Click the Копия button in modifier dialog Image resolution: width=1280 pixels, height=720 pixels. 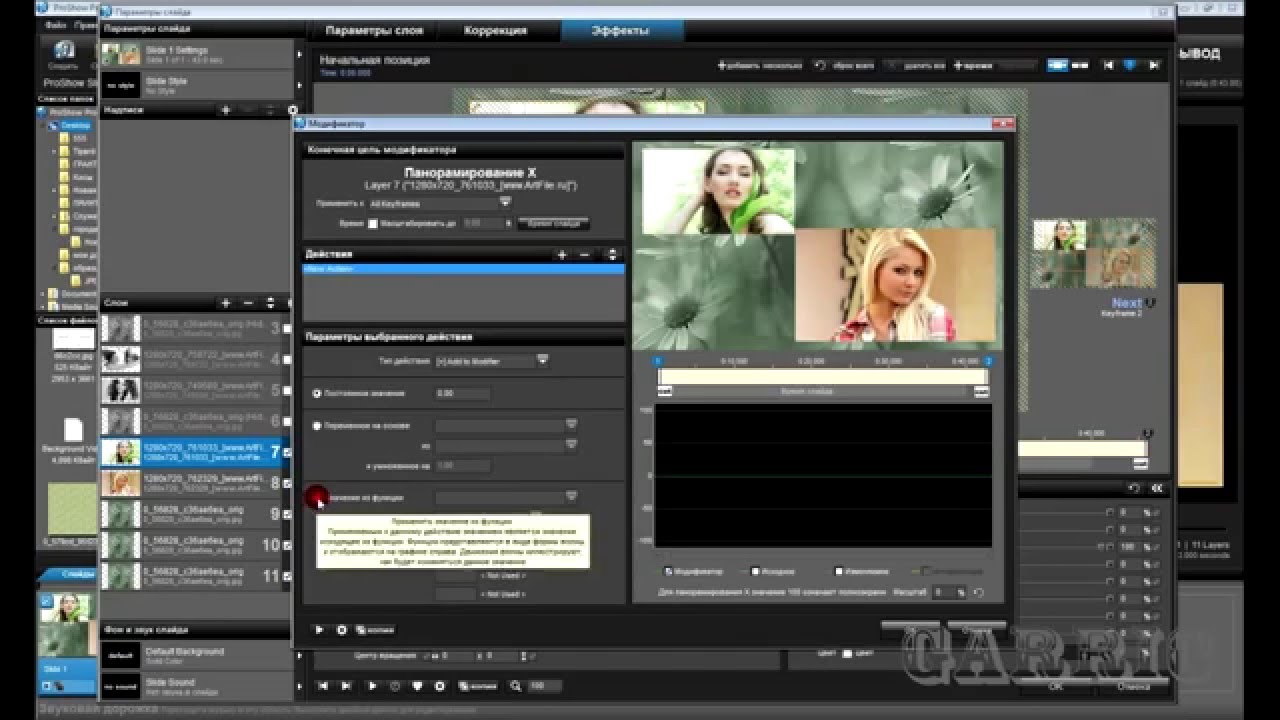coord(375,630)
